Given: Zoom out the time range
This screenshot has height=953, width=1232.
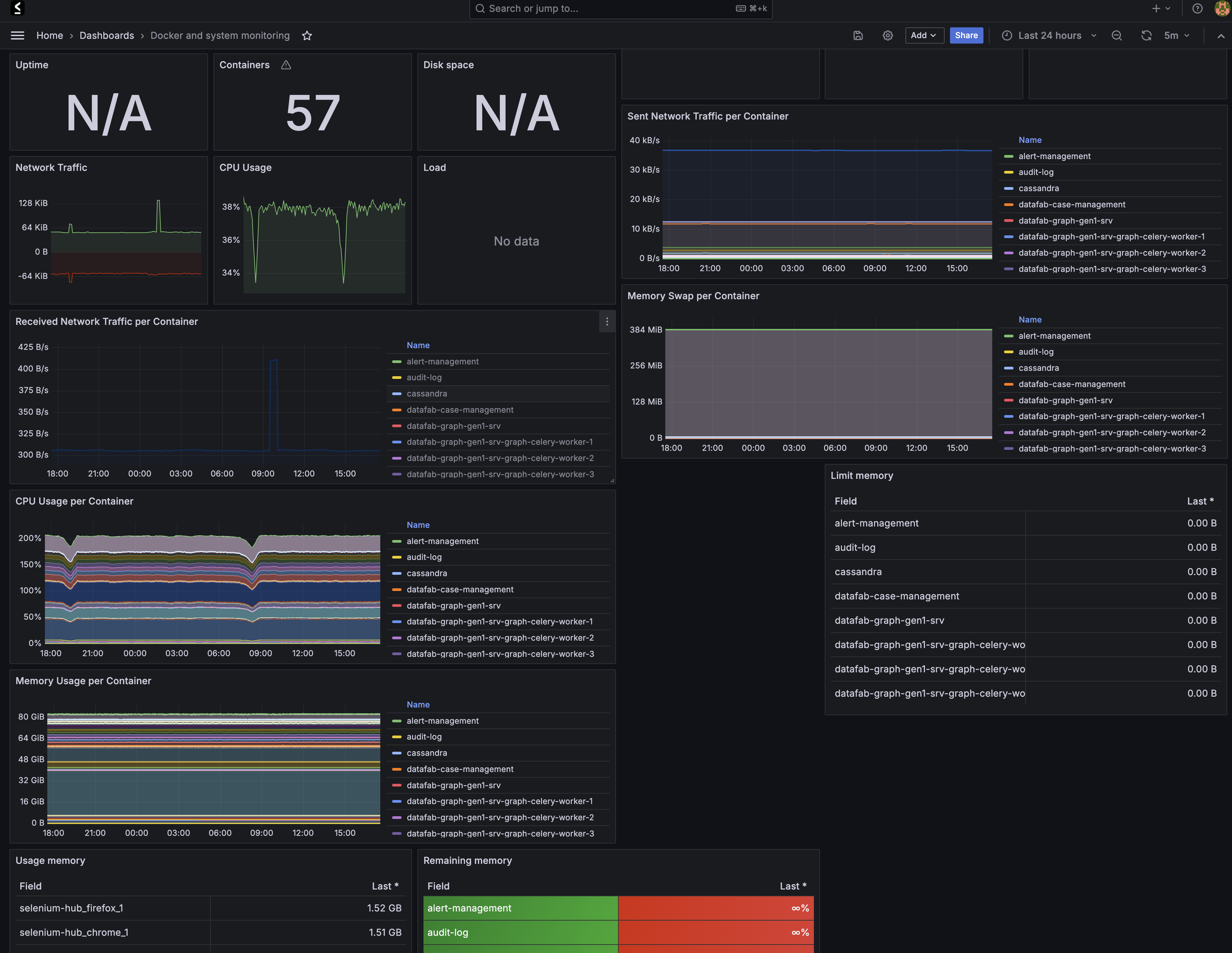Looking at the screenshot, I should pyautogui.click(x=1117, y=35).
